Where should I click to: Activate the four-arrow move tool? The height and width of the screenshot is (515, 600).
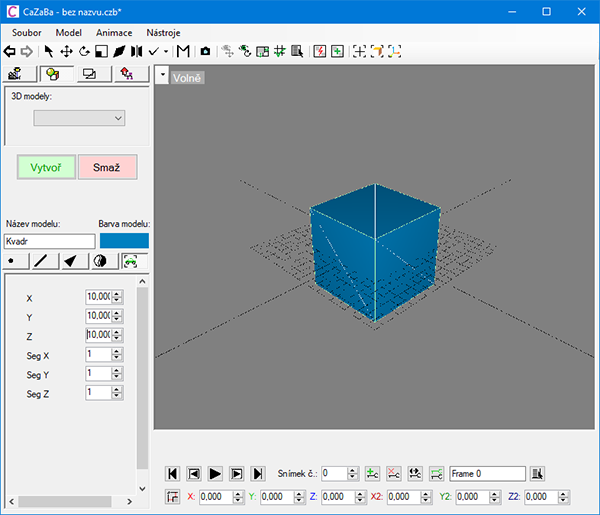pyautogui.click(x=67, y=51)
